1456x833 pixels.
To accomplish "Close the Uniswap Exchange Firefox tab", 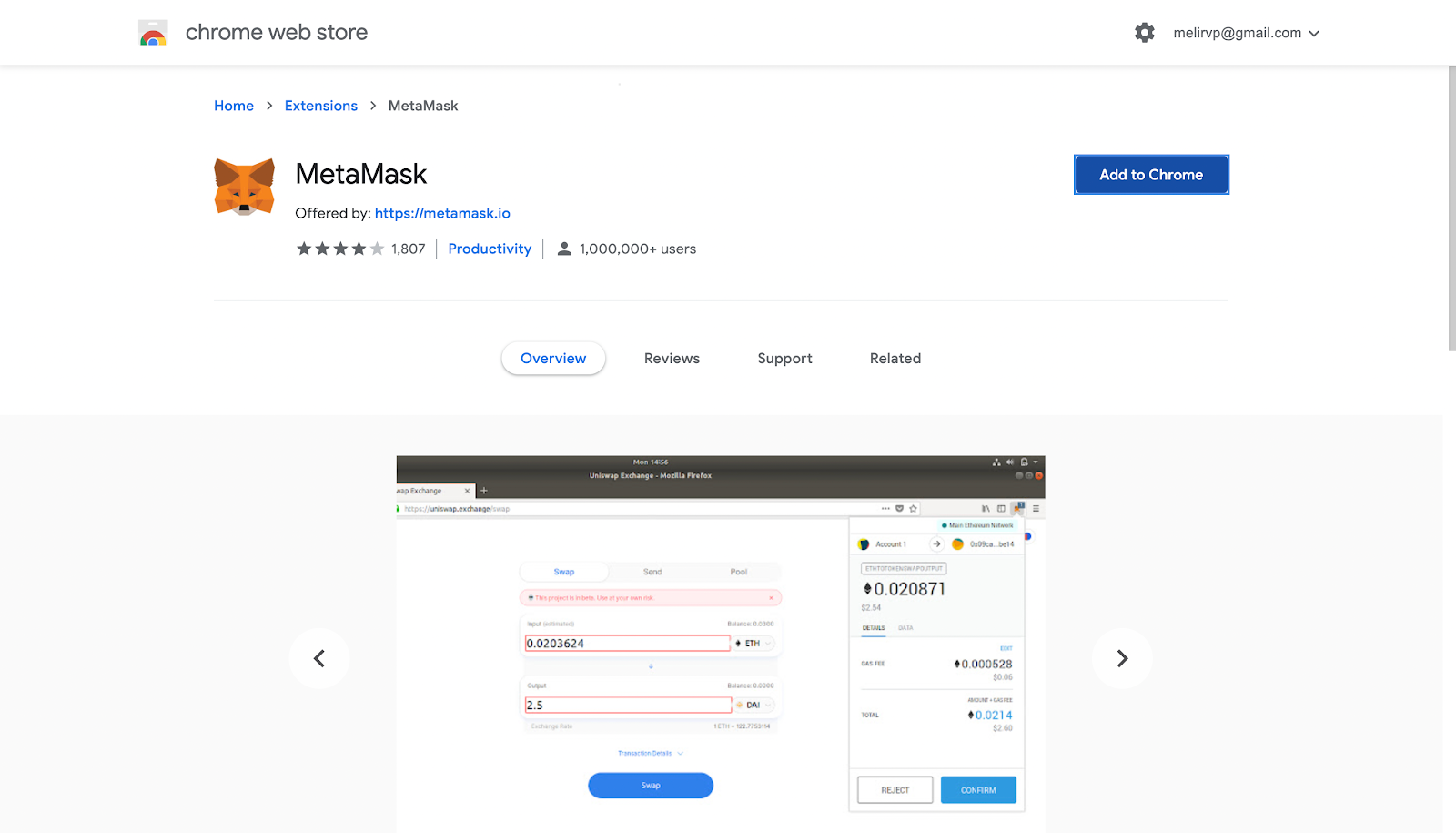I will coord(467,491).
